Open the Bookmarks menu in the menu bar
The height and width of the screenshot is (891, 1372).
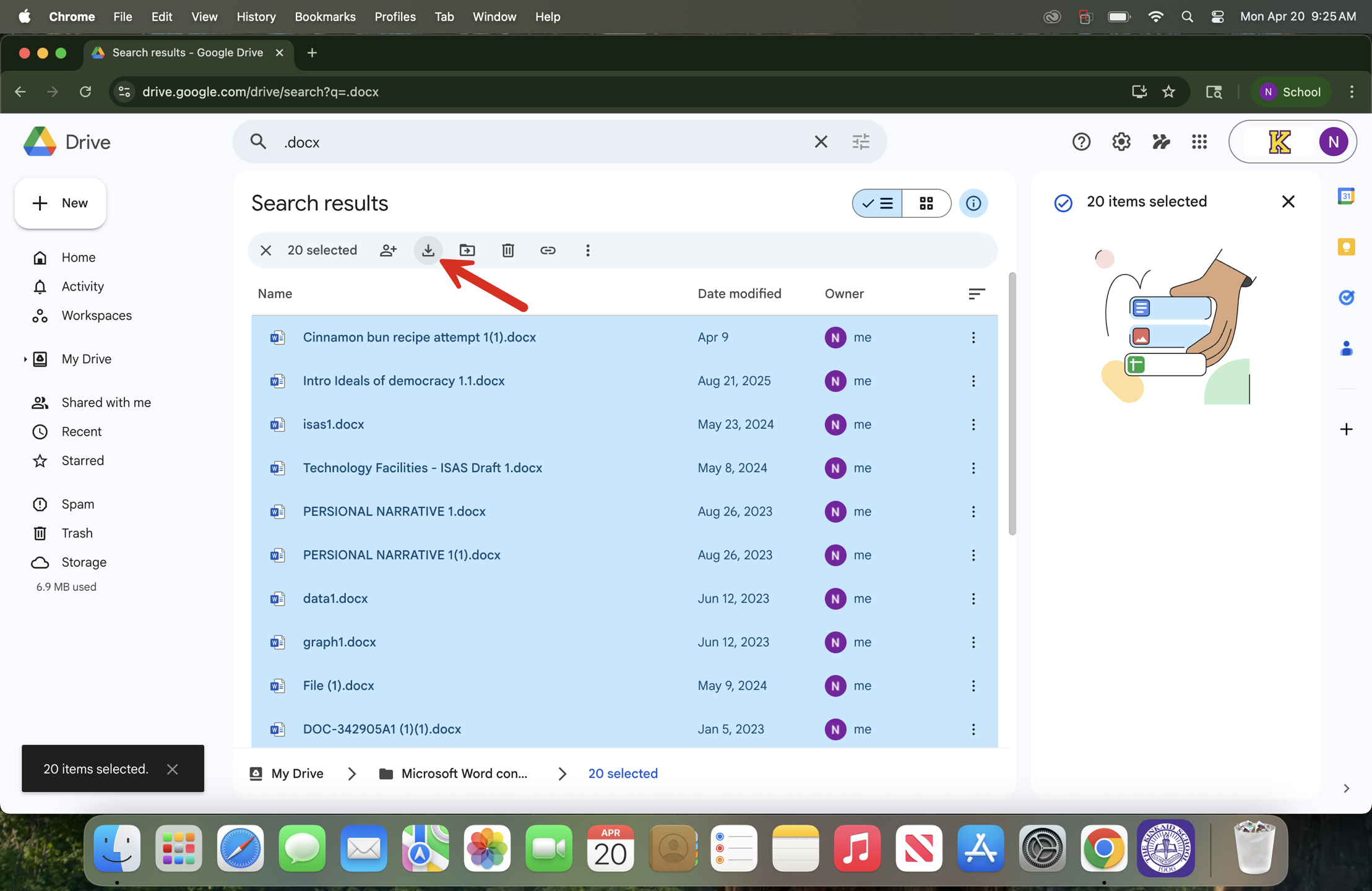[325, 17]
